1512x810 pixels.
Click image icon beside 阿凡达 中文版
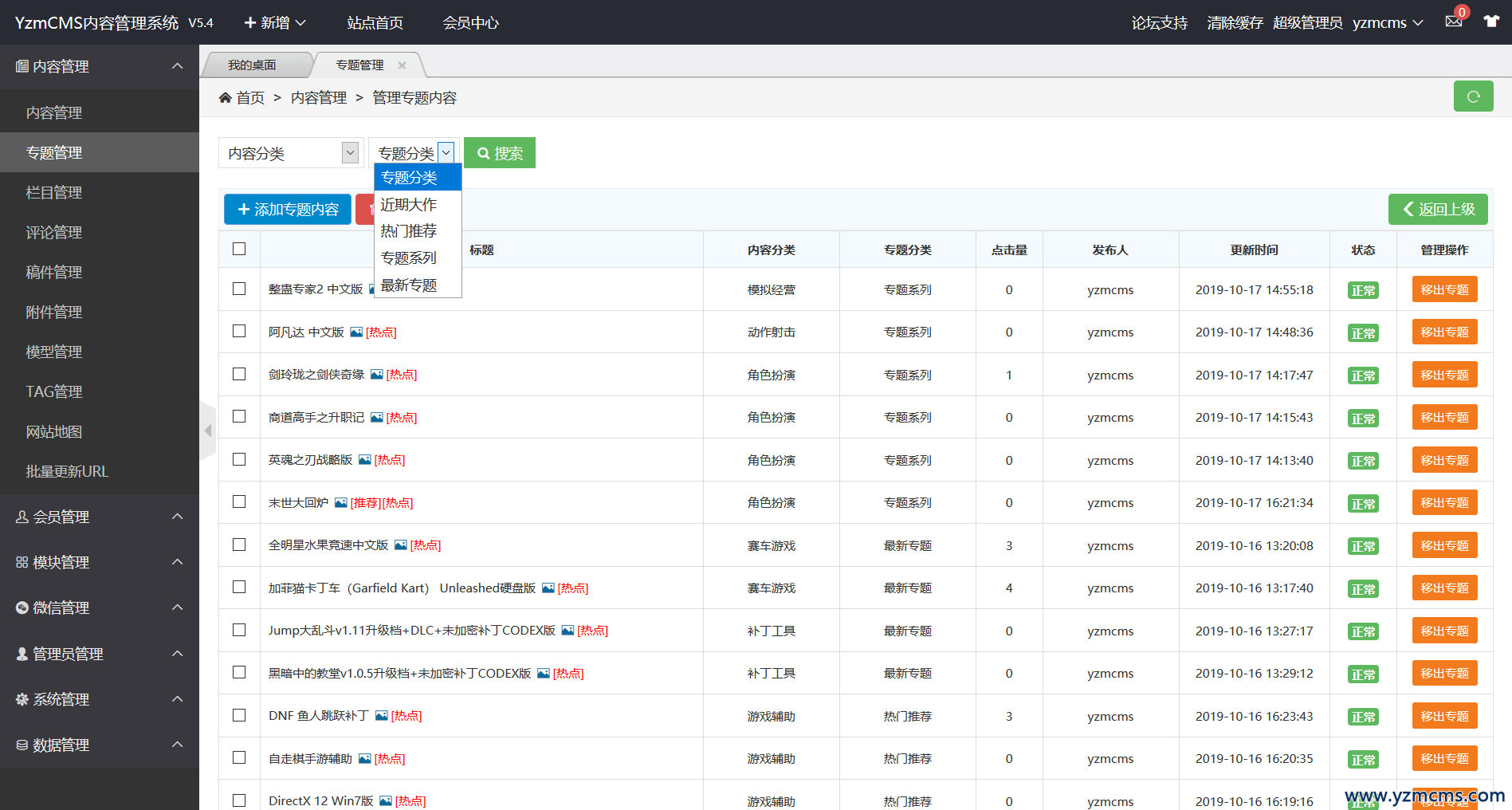(356, 332)
